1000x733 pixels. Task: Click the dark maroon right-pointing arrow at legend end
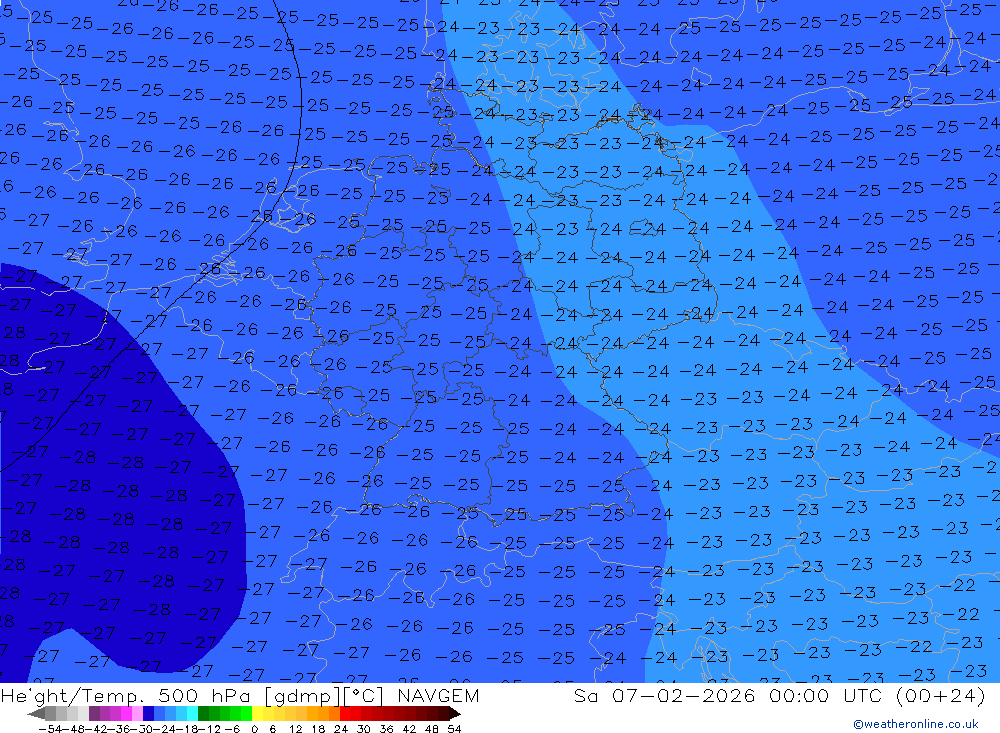coord(455,713)
